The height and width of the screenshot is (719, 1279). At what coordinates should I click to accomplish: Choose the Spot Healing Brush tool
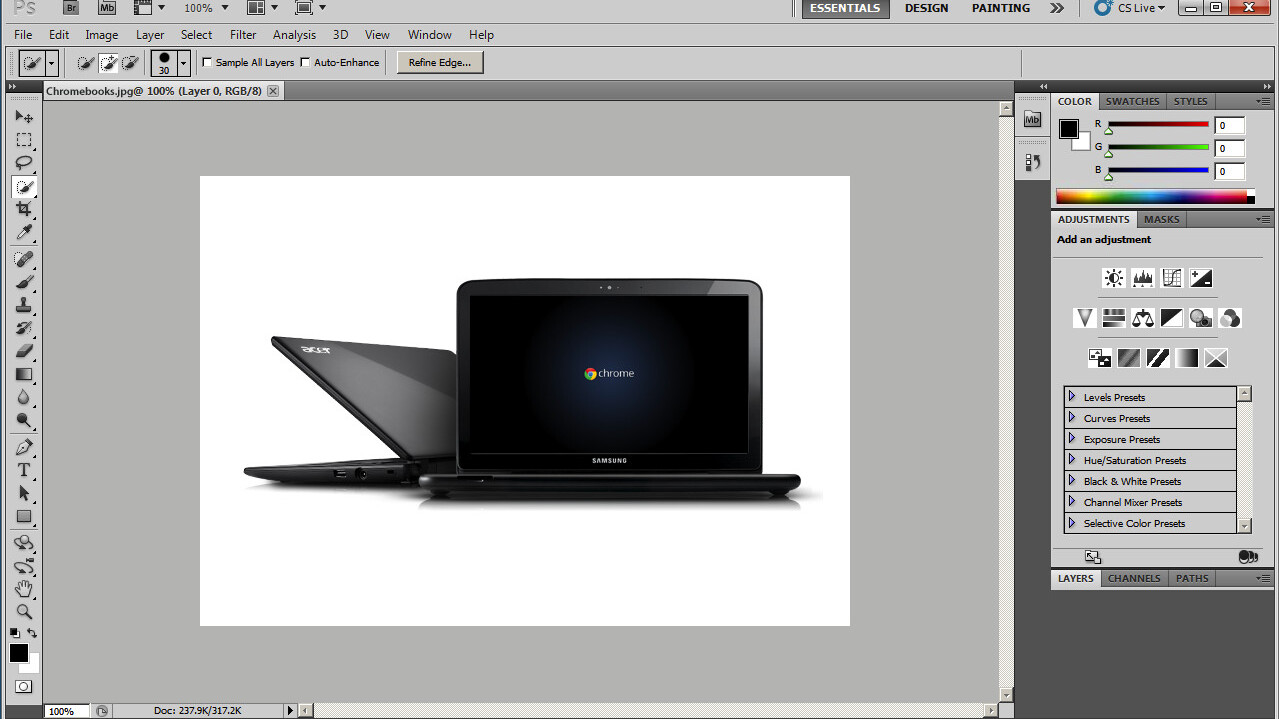(24, 260)
